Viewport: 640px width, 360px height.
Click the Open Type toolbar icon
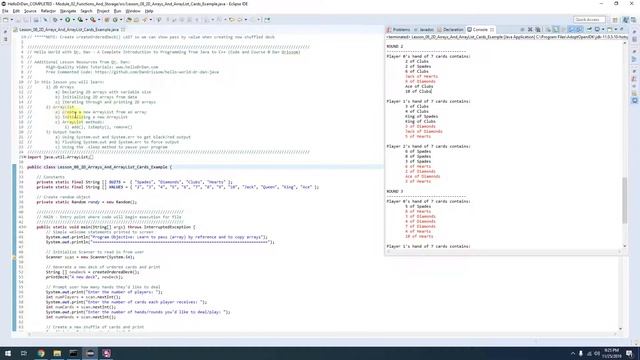pos(129,20)
